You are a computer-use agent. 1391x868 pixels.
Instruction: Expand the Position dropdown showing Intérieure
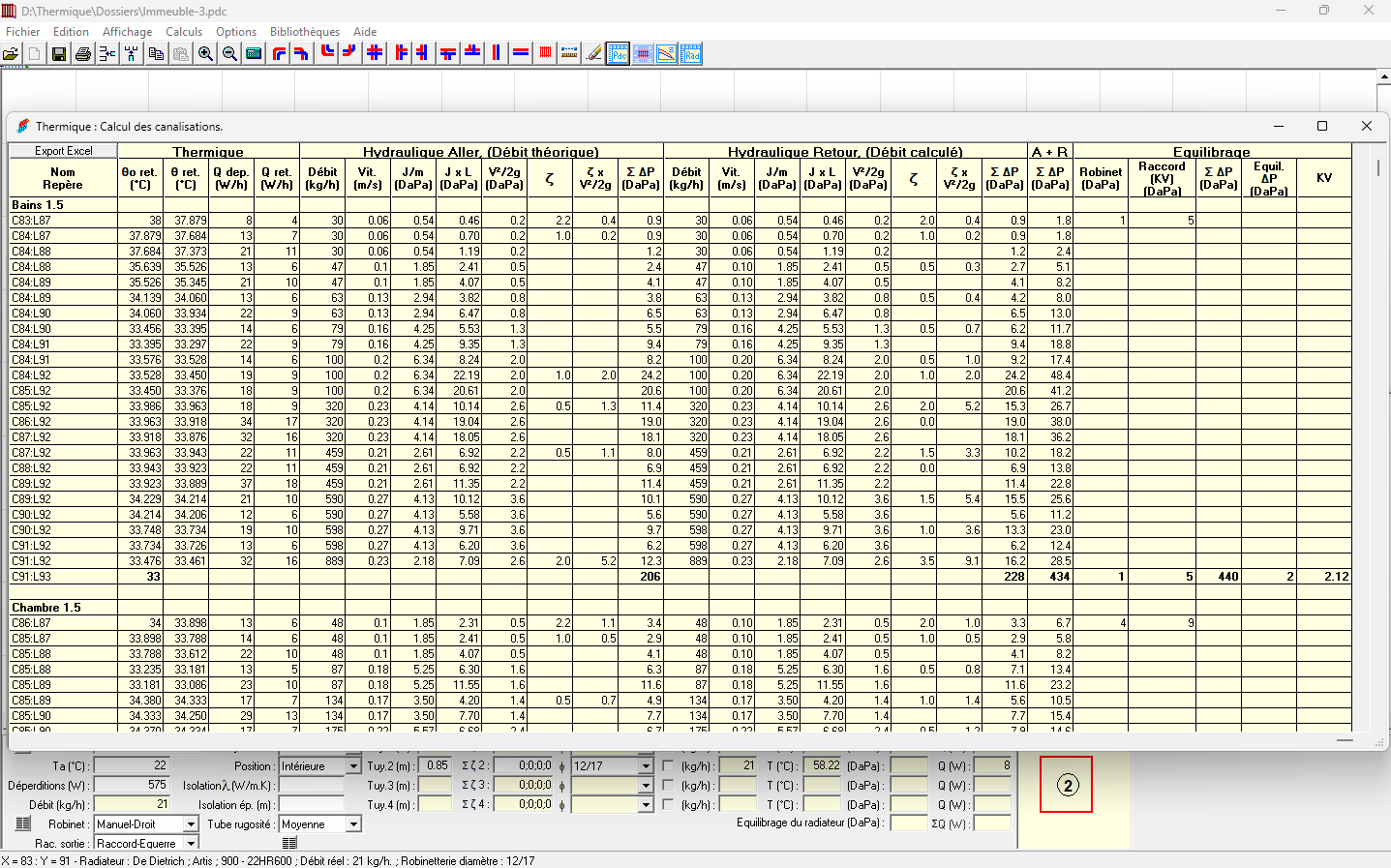353,766
